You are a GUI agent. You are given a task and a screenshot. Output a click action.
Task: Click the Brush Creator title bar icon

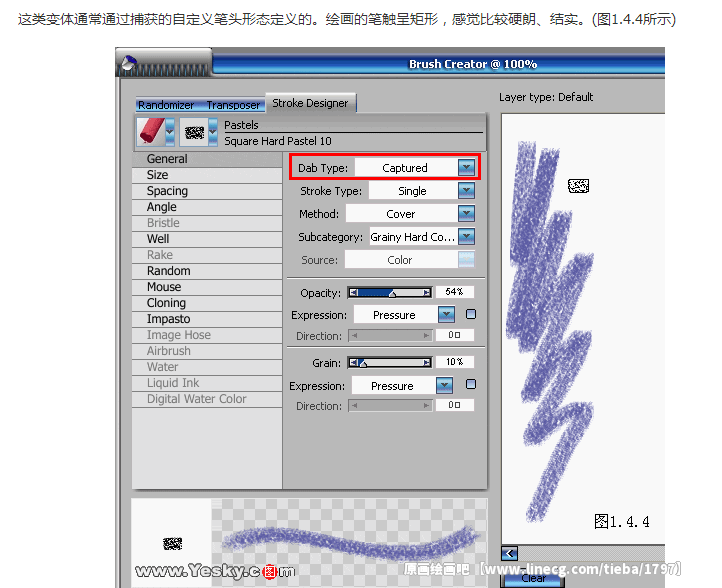coord(128,64)
